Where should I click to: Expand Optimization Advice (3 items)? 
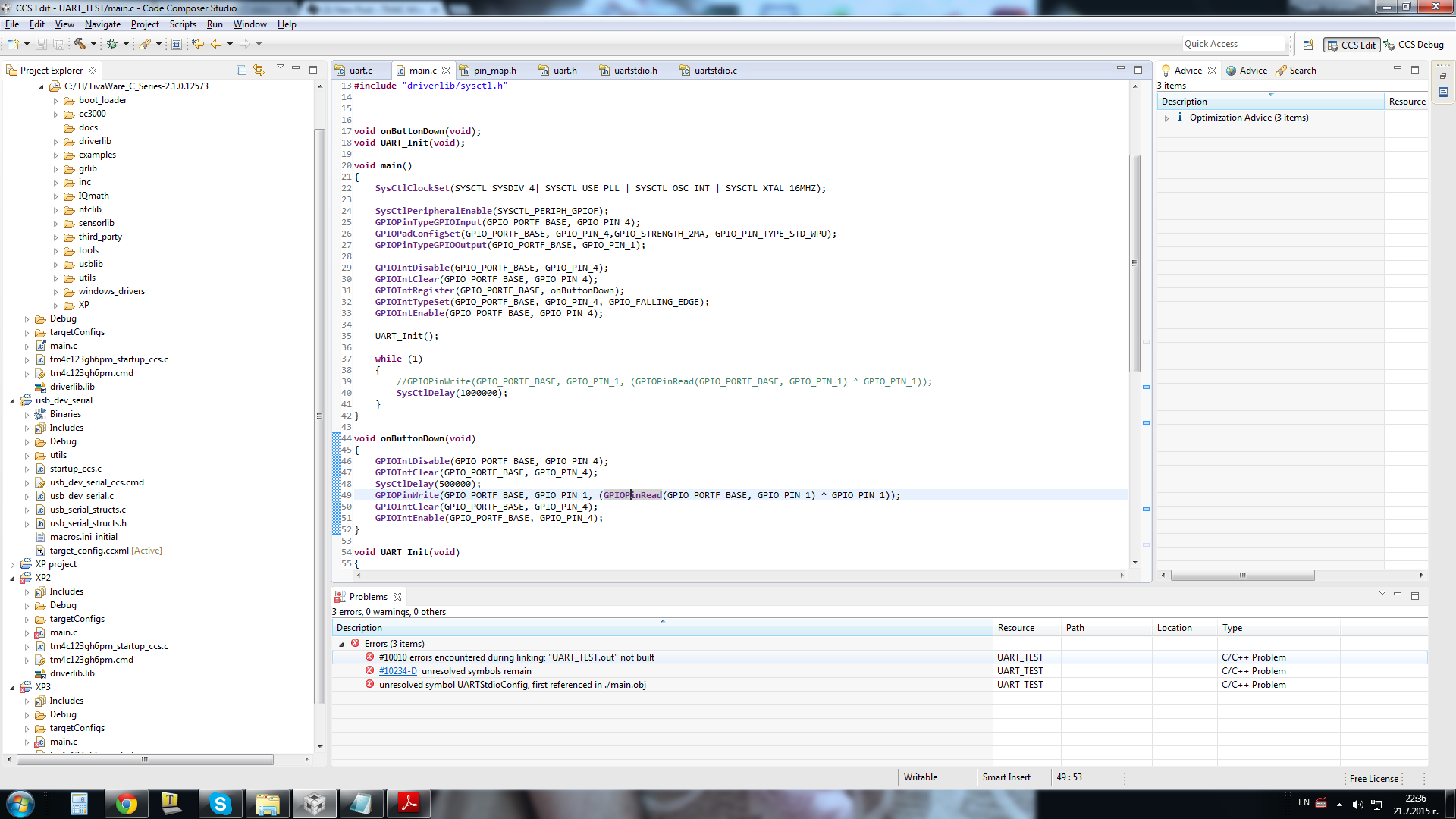click(x=1166, y=118)
